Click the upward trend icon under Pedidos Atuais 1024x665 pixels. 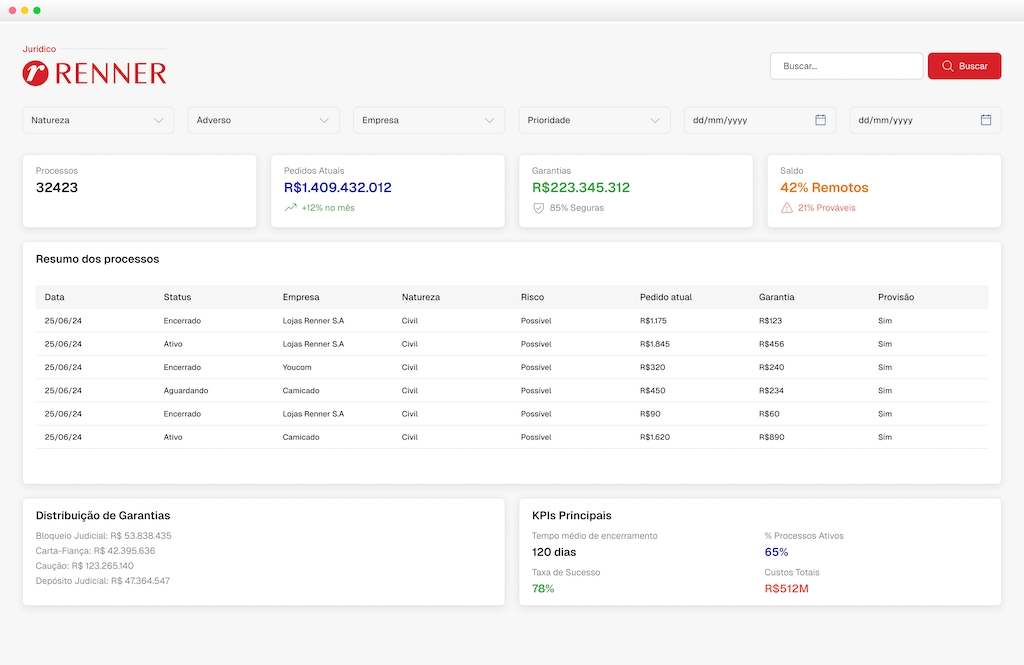click(x=291, y=208)
